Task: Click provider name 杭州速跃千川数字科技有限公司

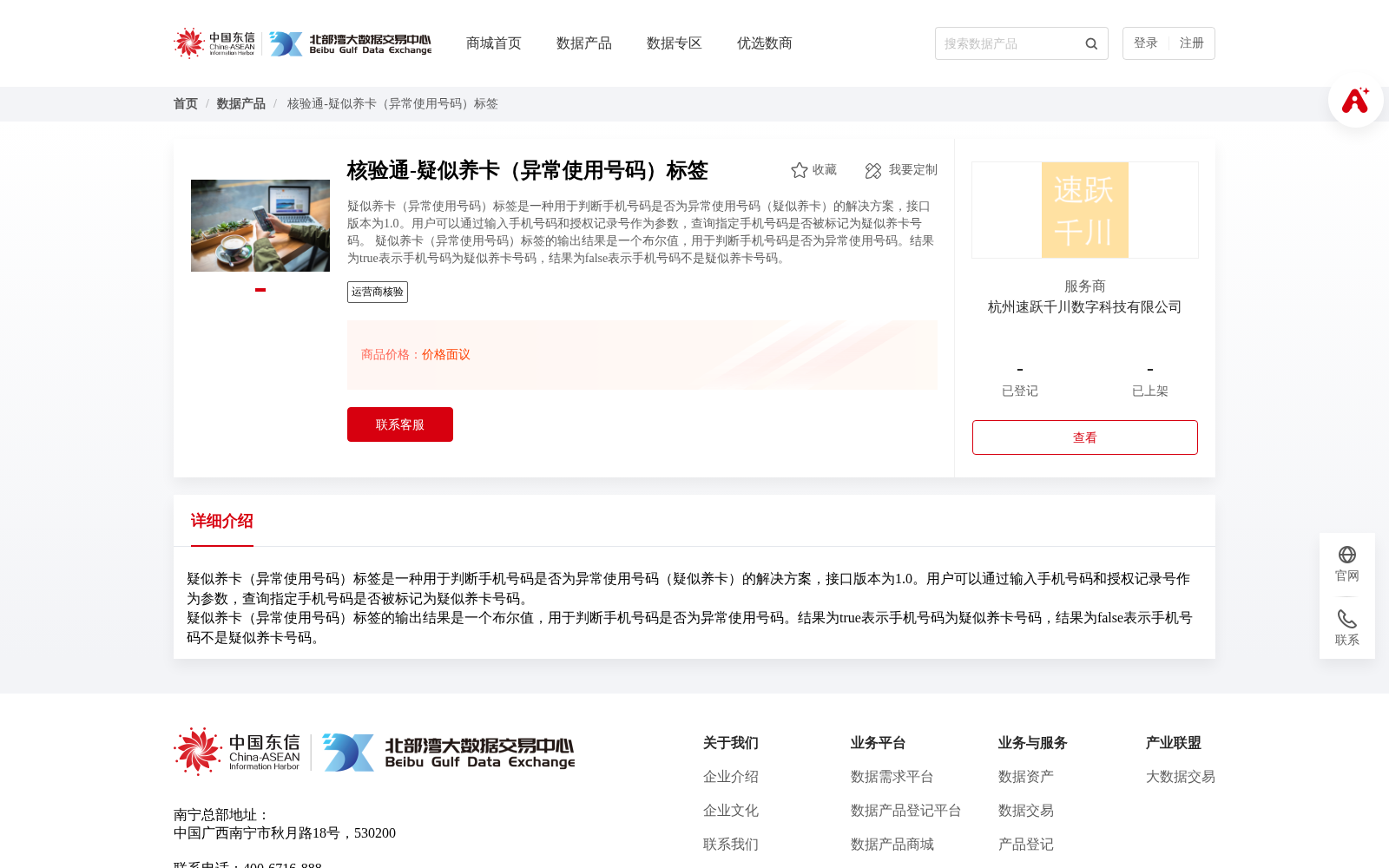Action: (x=1085, y=307)
